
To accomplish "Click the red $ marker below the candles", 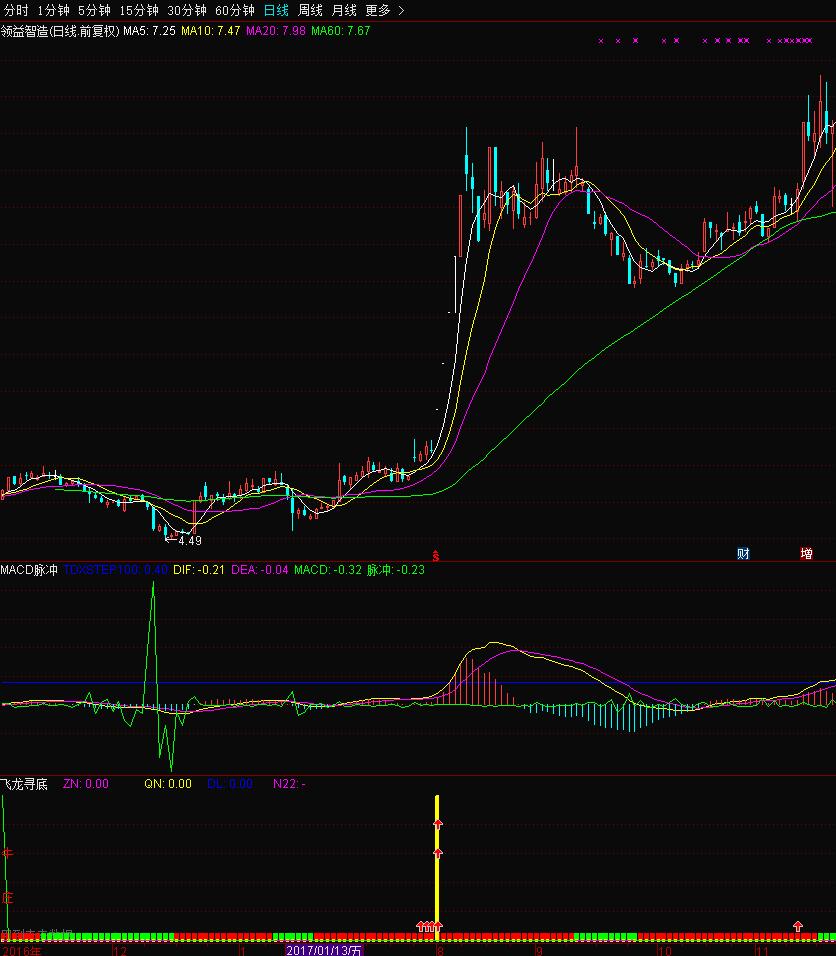I will click(435, 554).
